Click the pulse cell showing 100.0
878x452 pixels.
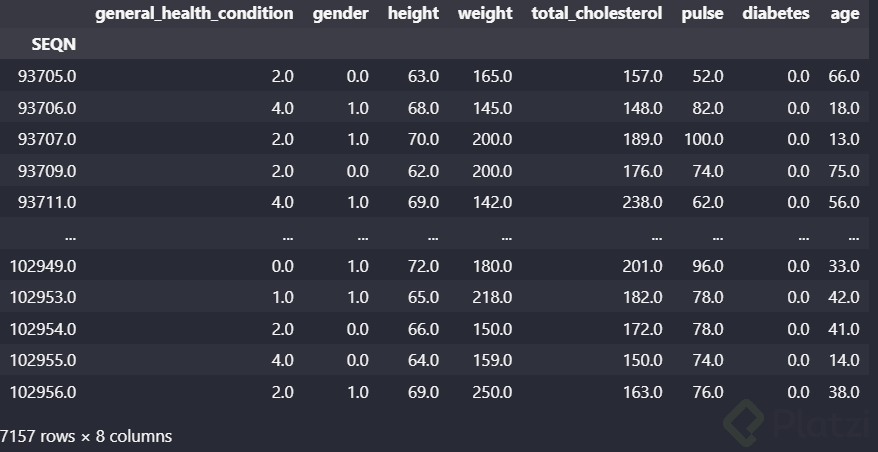pyautogui.click(x=703, y=139)
